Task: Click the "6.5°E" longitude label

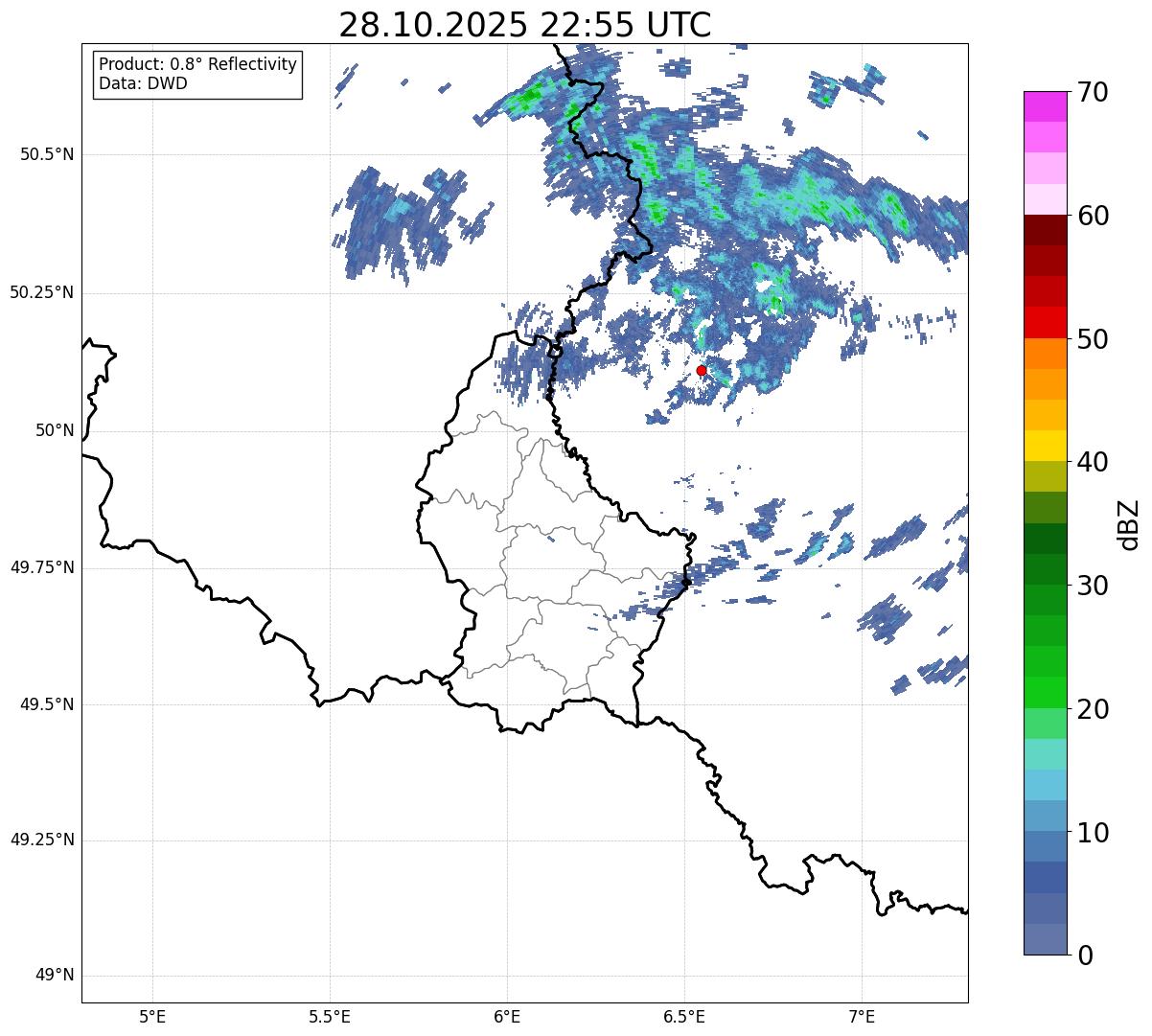Action: [x=684, y=1017]
